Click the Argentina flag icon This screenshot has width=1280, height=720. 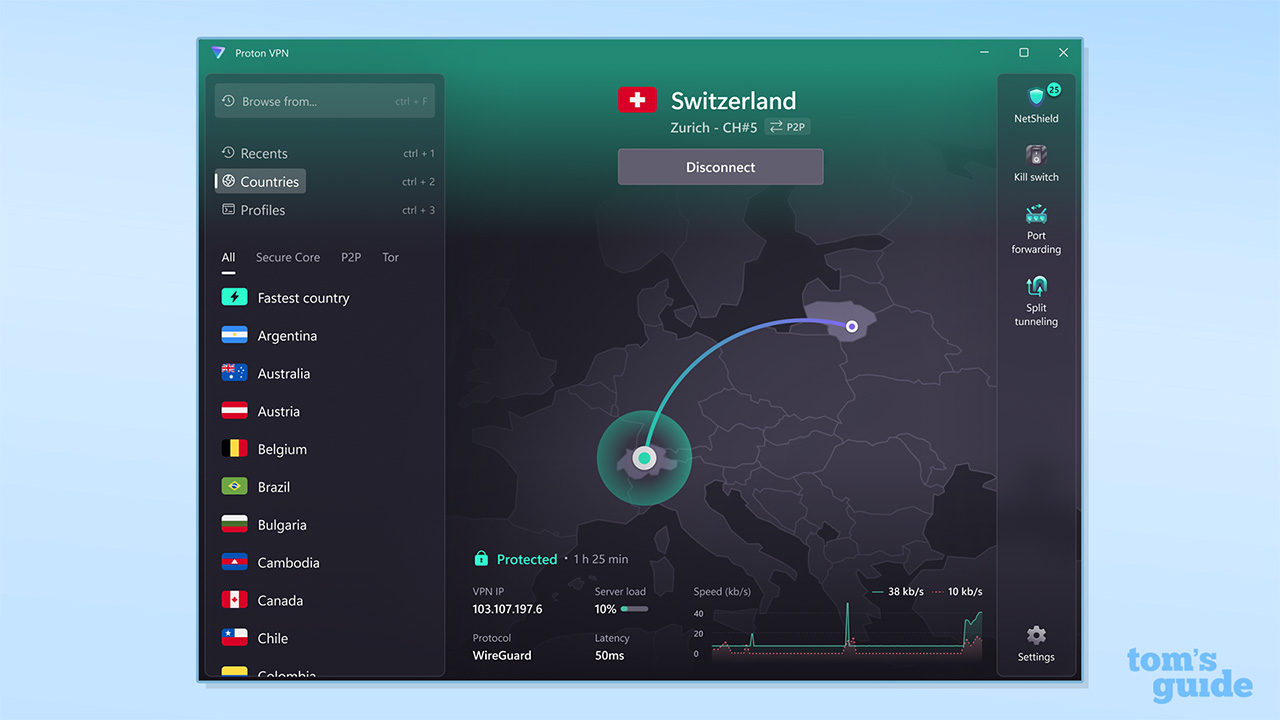pyautogui.click(x=234, y=335)
